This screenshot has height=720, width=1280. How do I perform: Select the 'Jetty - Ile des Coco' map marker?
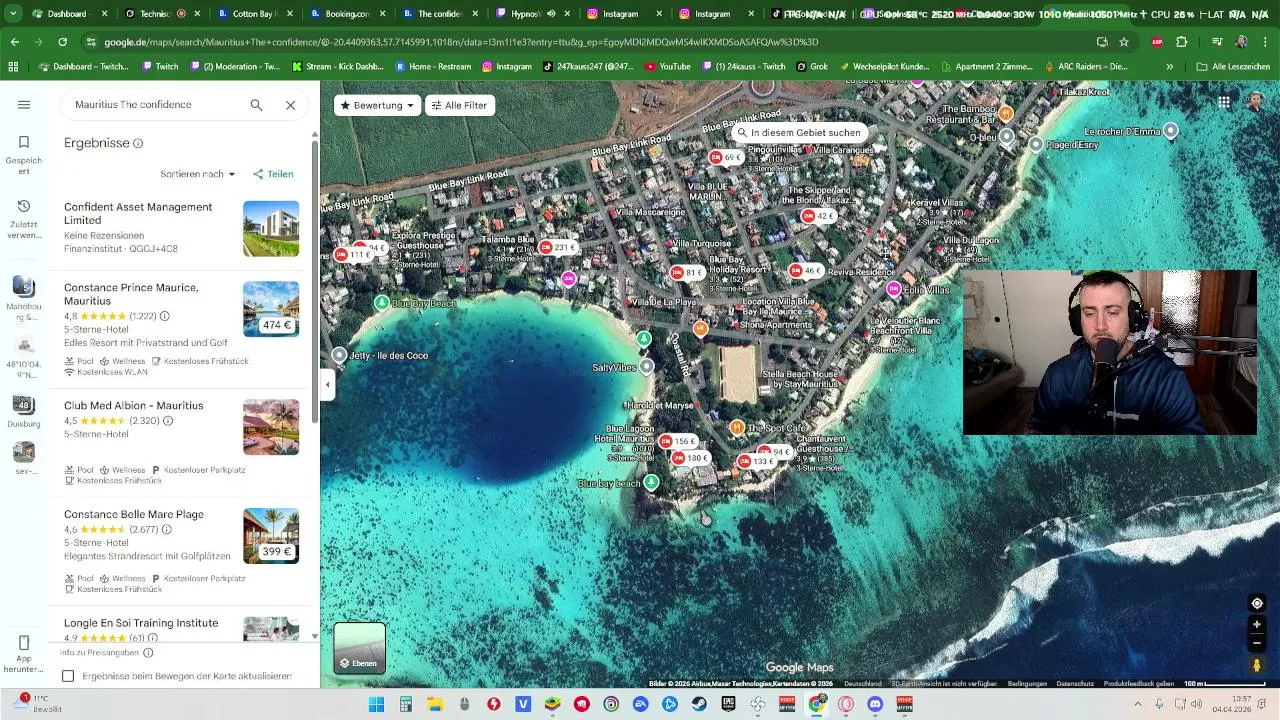click(339, 355)
